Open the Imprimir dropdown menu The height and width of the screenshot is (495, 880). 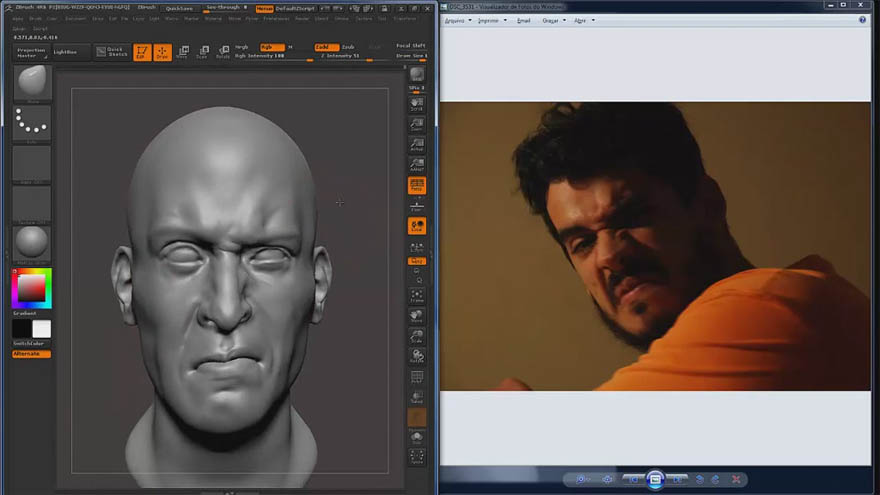pos(492,21)
